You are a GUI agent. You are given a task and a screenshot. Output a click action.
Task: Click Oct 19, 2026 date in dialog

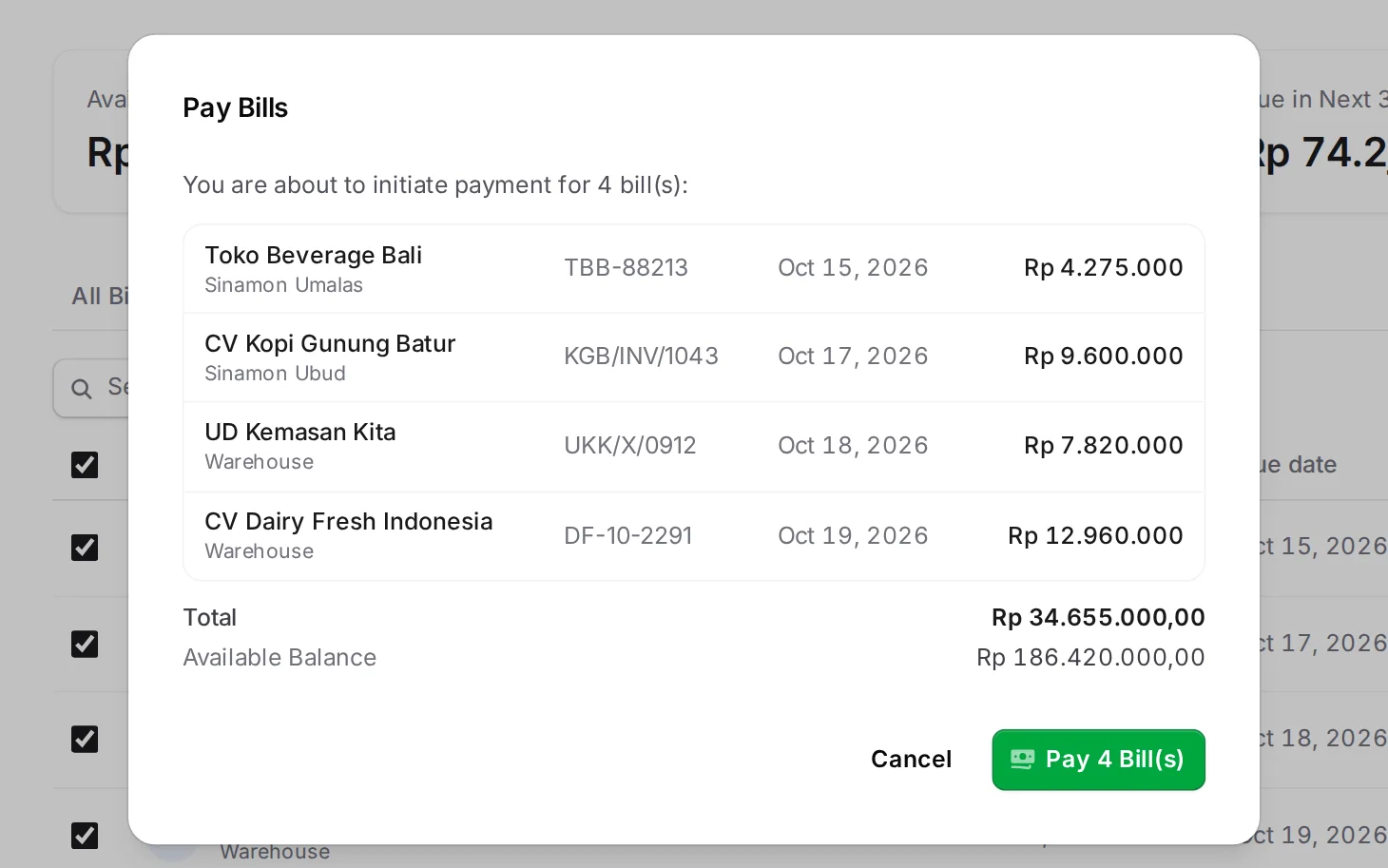(x=853, y=535)
